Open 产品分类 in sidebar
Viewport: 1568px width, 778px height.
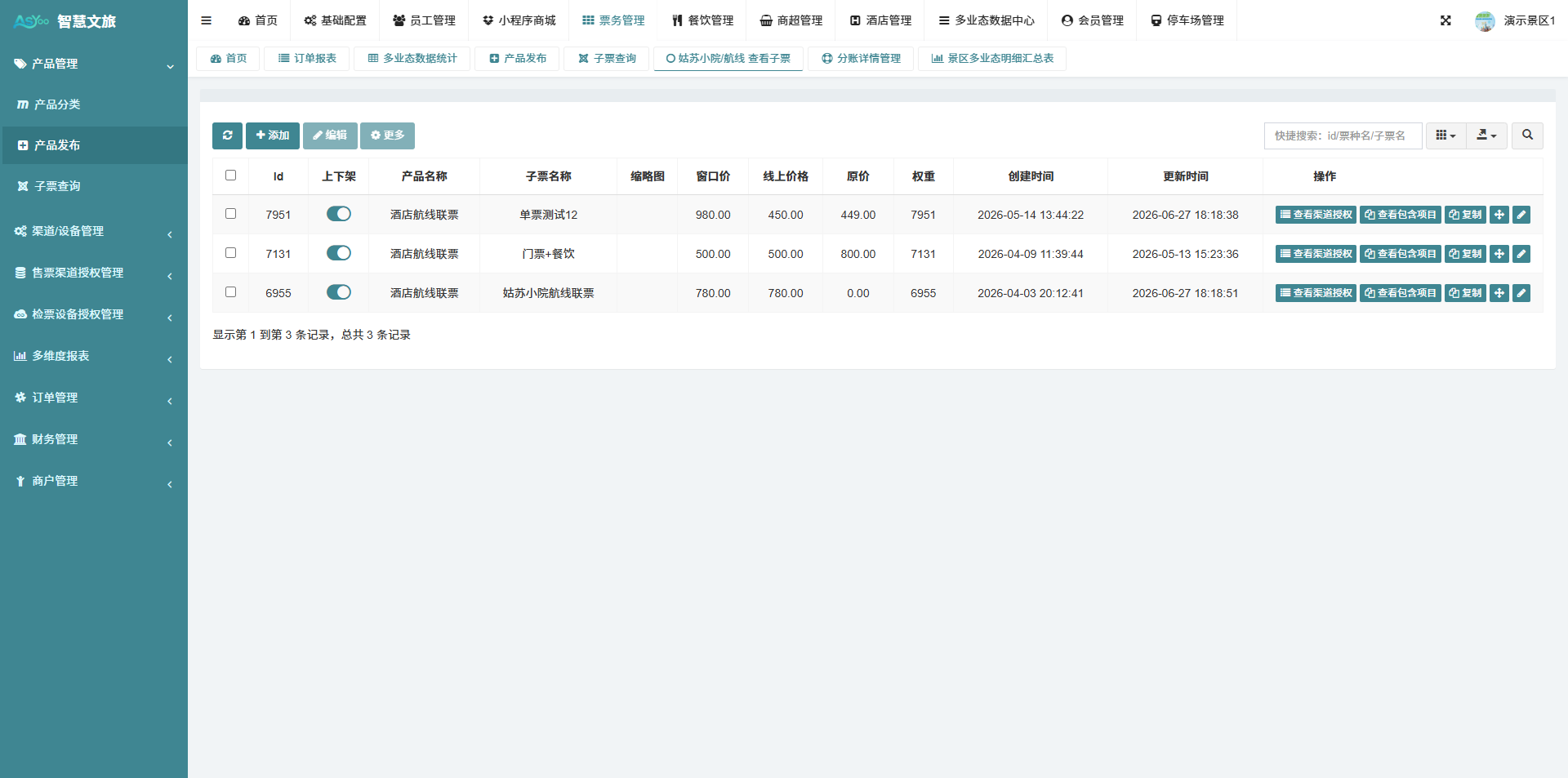tap(94, 104)
